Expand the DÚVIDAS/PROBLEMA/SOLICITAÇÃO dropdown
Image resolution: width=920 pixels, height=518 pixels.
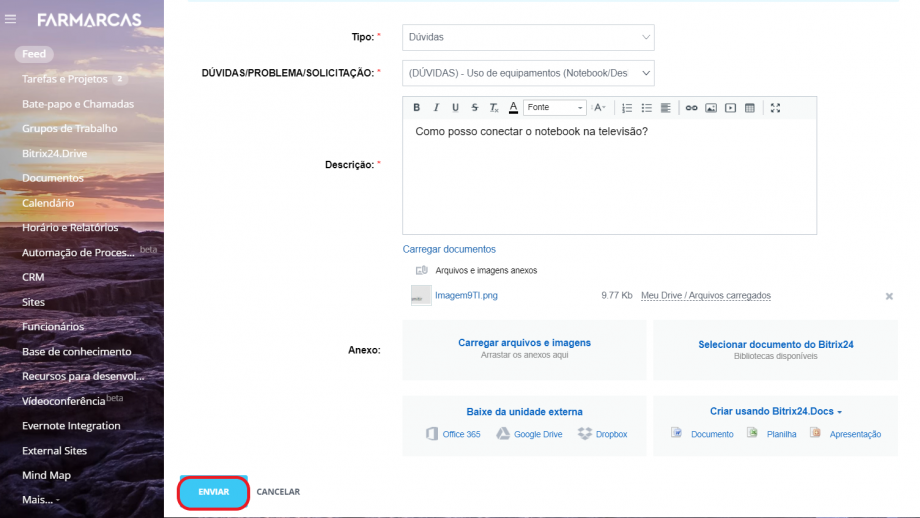[x=528, y=73]
